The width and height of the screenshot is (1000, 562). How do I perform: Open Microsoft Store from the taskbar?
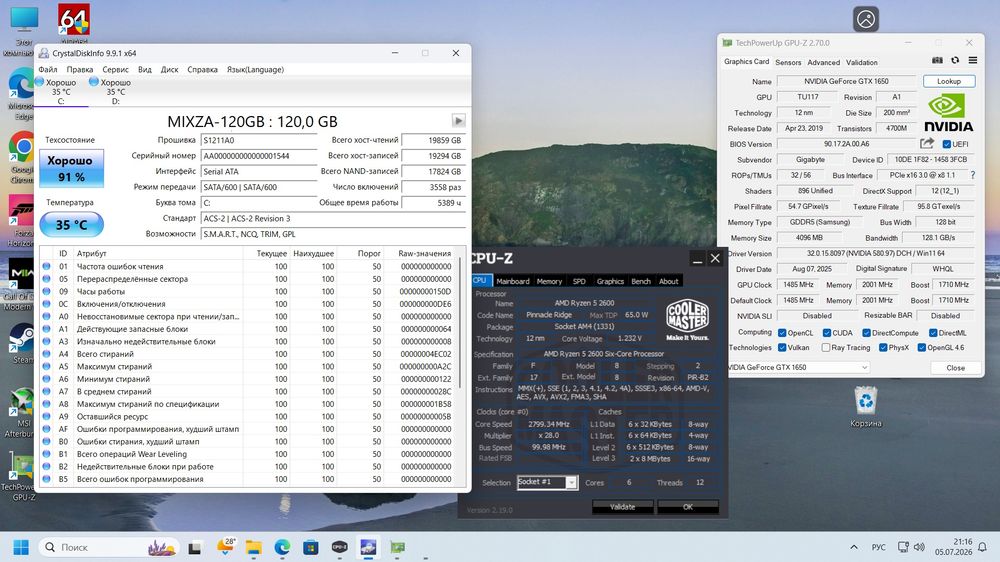tap(311, 547)
